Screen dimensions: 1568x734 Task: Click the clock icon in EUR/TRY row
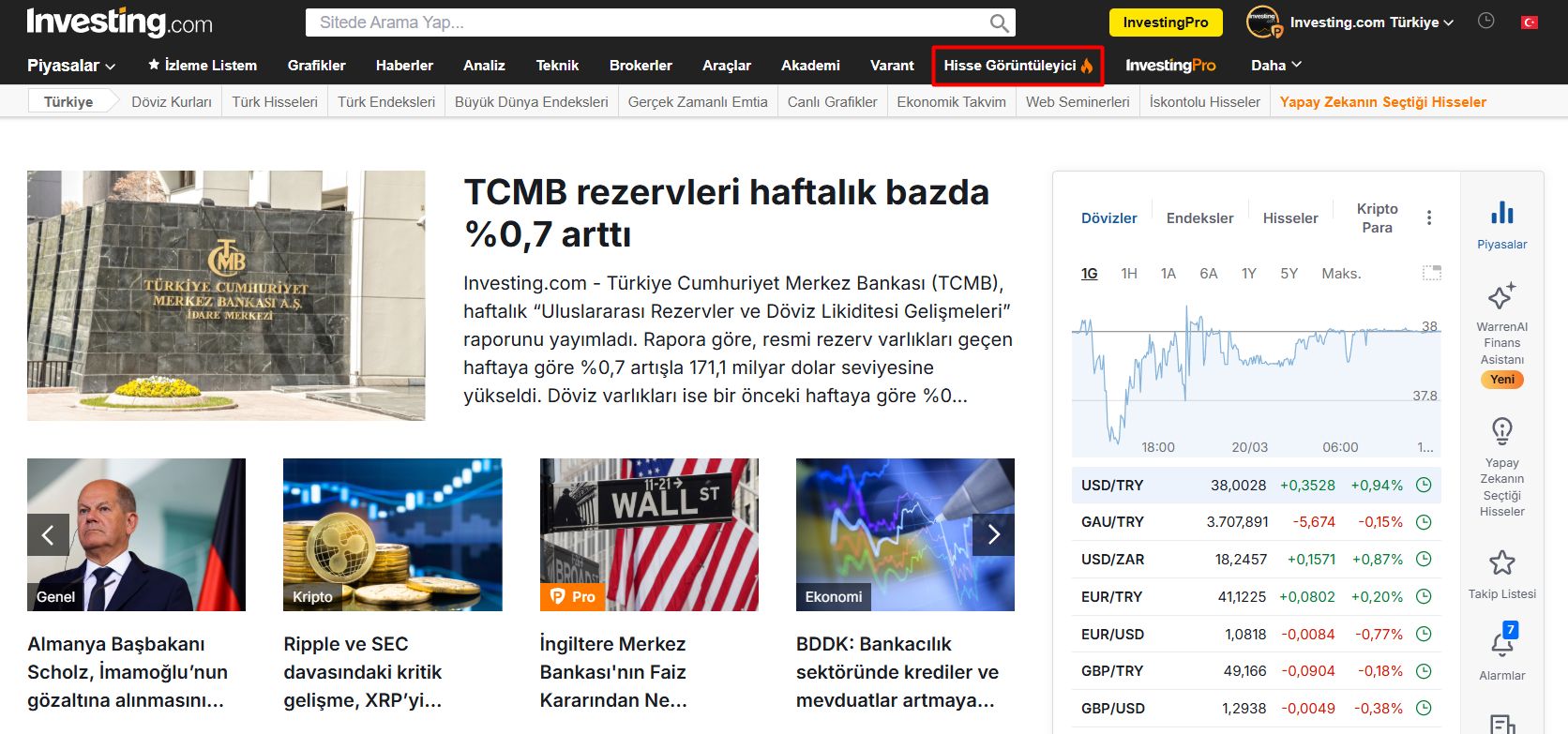click(x=1424, y=596)
